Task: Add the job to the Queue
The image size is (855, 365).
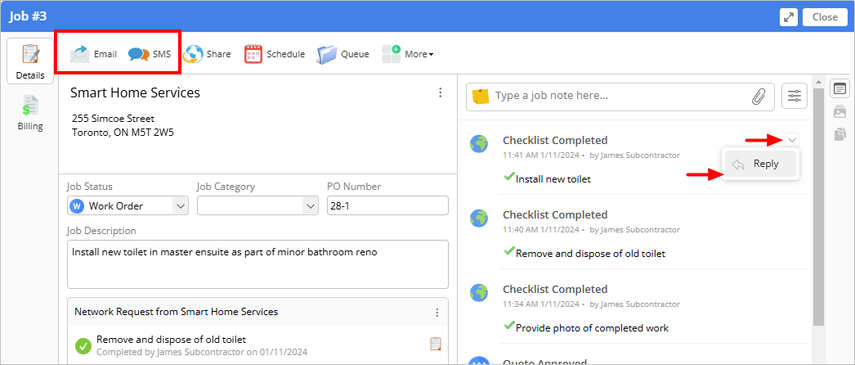Action: tap(343, 54)
